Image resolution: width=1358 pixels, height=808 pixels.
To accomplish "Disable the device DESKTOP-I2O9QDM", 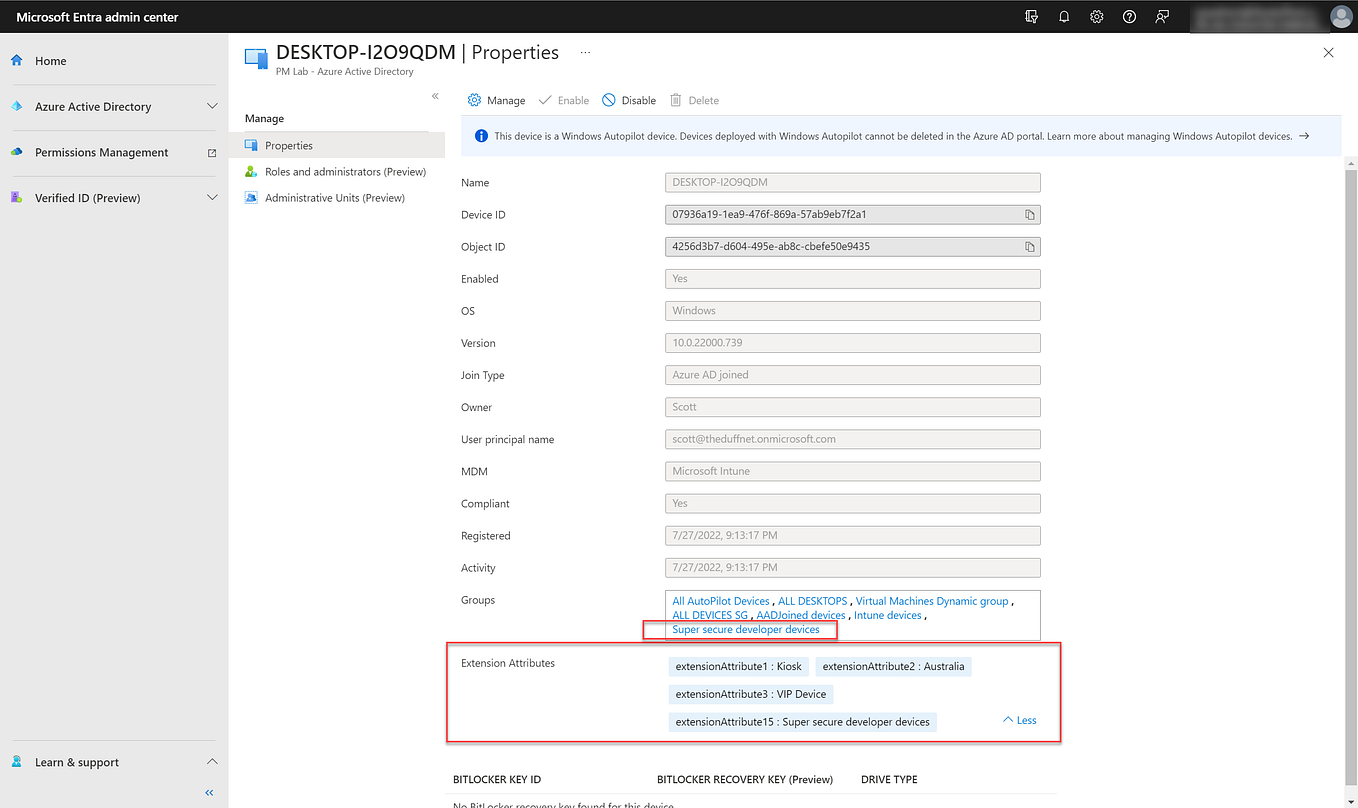I will coord(628,100).
